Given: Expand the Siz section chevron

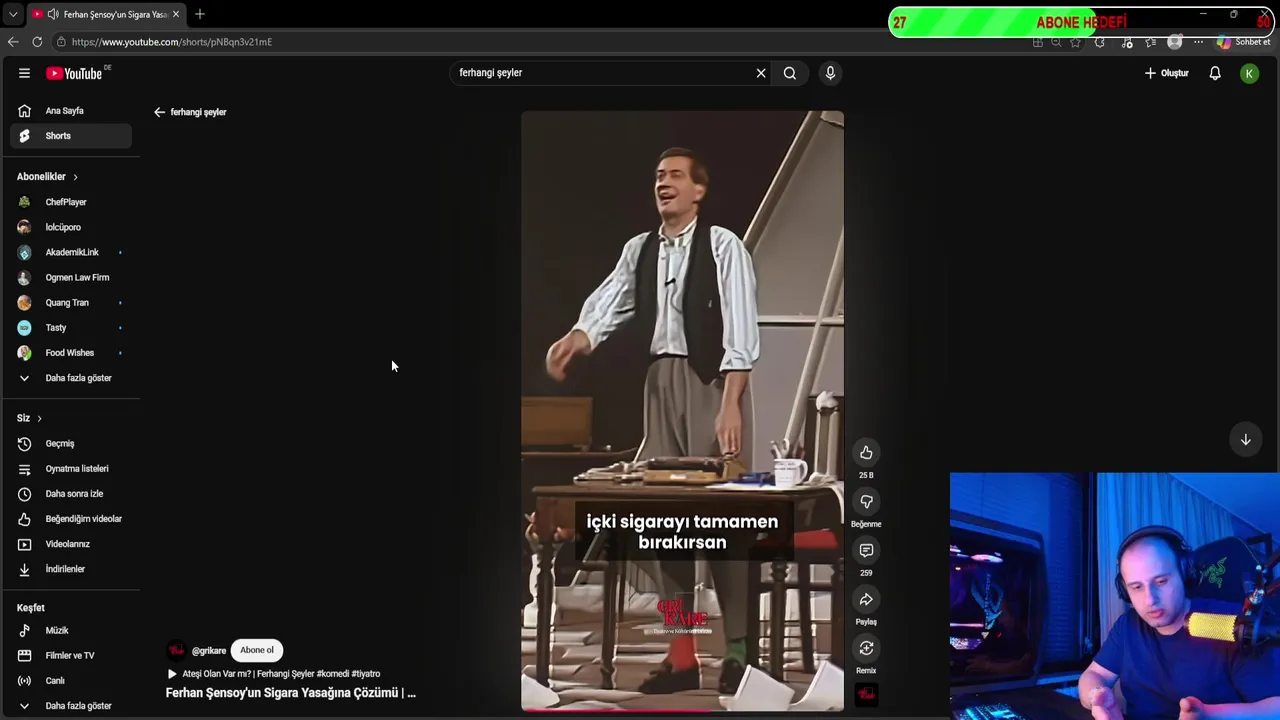Looking at the screenshot, I should pos(39,418).
